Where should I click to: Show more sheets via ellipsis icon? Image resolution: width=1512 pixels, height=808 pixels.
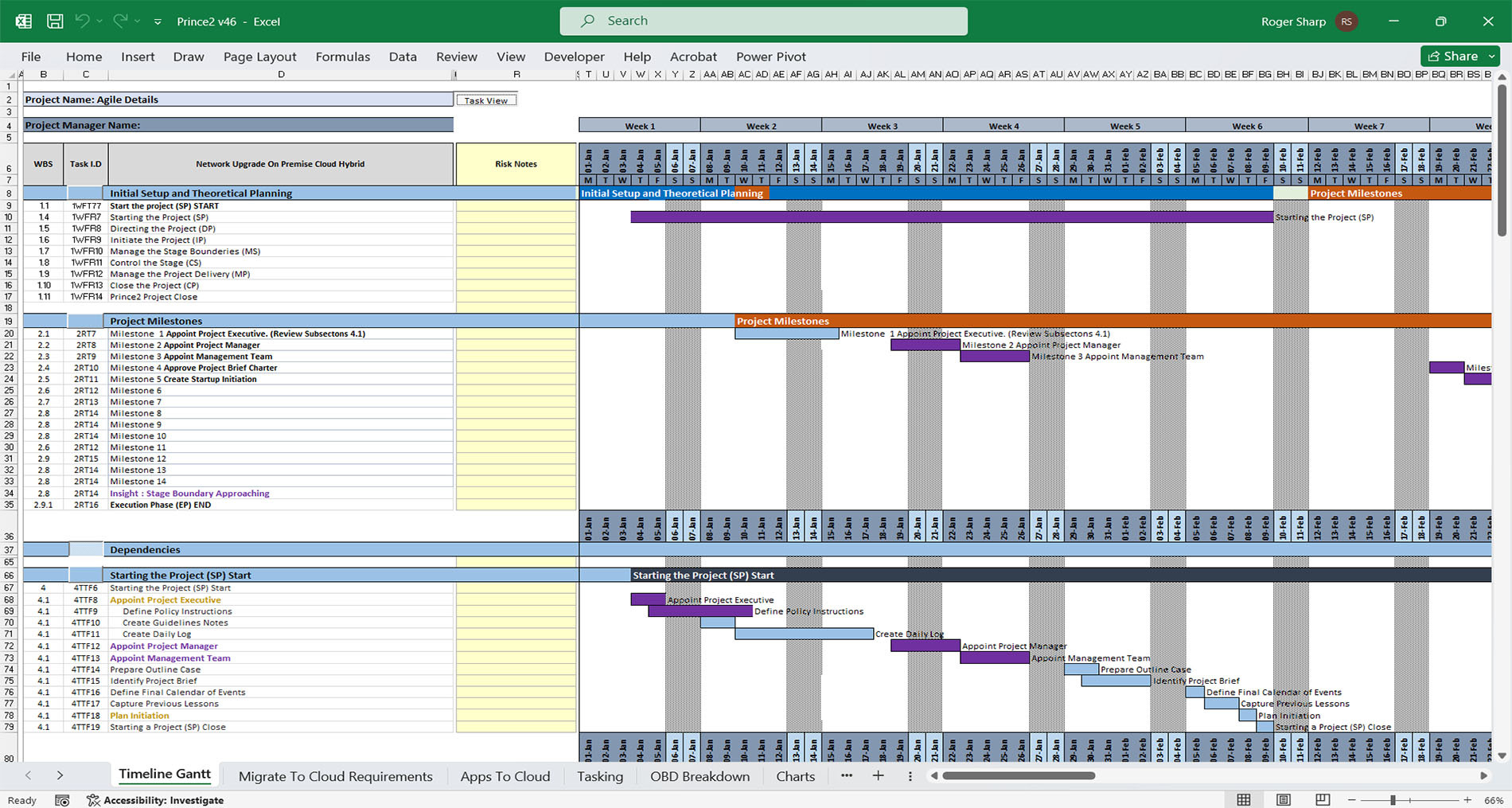pyautogui.click(x=847, y=775)
